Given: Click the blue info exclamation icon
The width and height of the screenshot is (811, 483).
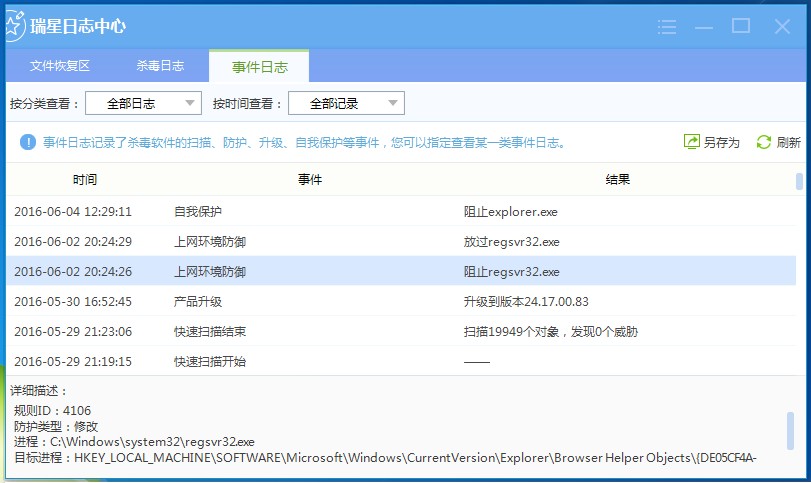Looking at the screenshot, I should (28, 142).
